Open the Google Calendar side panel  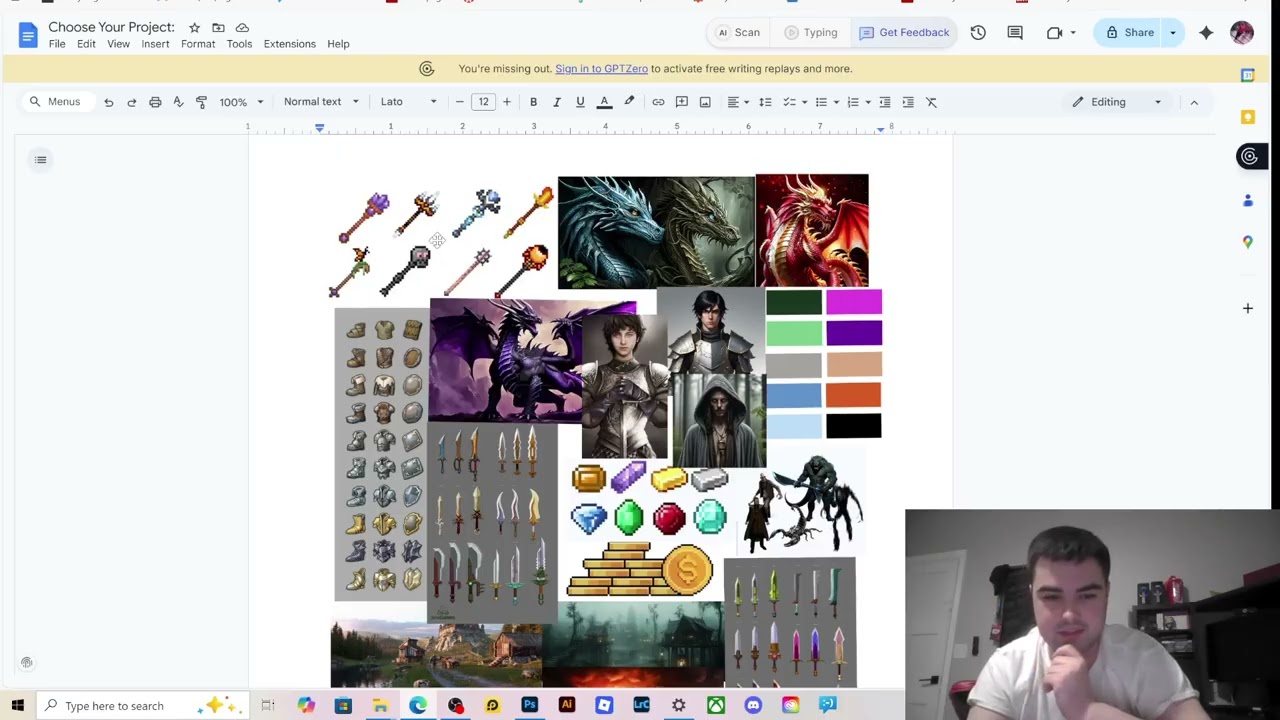coord(1247,75)
